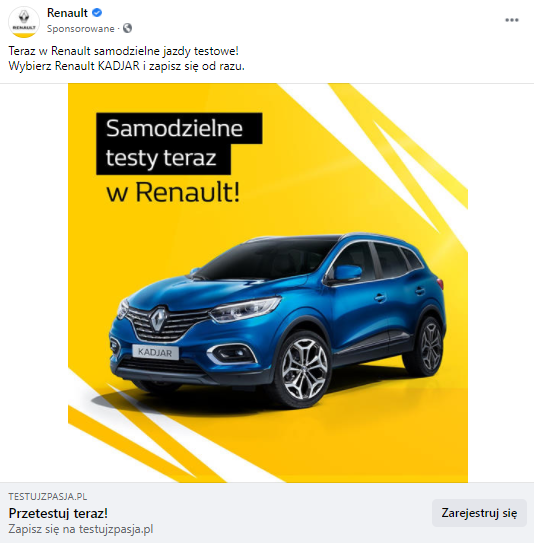Click the Zapisz się na testujzpasja.pl description
Screen dimensions: 534x543
coord(81,529)
